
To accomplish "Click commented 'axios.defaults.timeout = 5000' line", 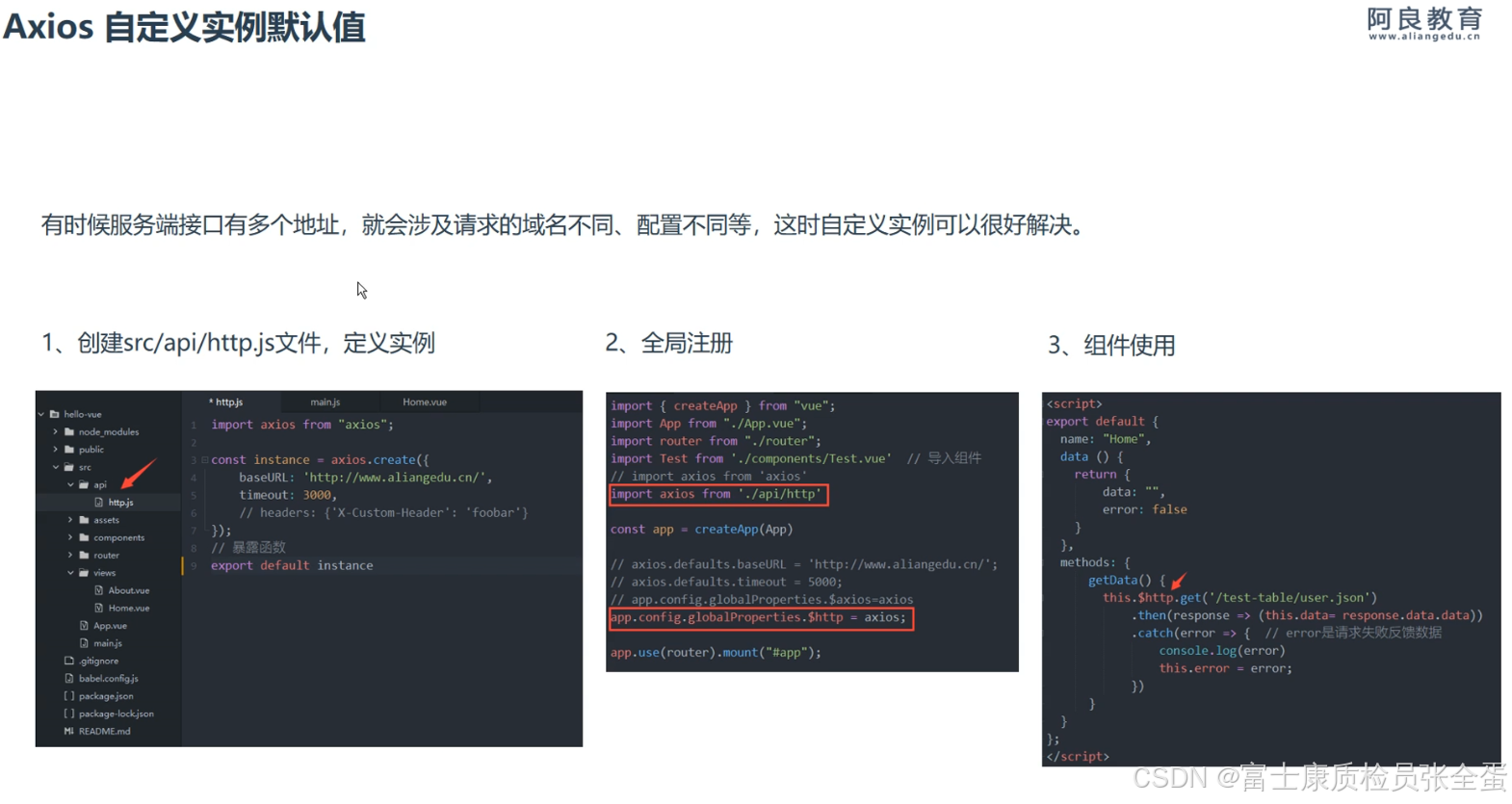I will coord(726,583).
